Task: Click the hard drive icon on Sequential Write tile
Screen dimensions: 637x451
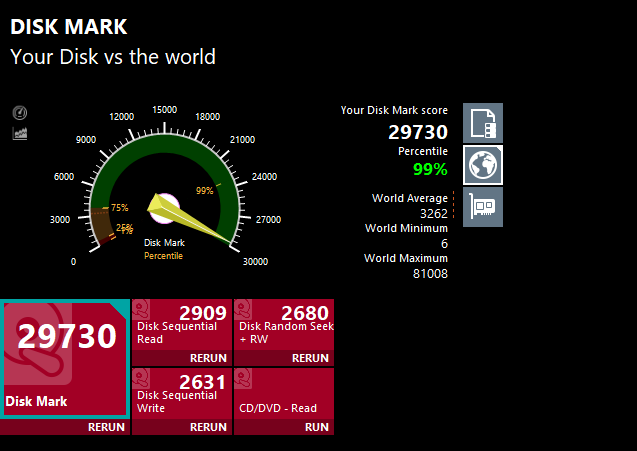Action: click(x=141, y=379)
